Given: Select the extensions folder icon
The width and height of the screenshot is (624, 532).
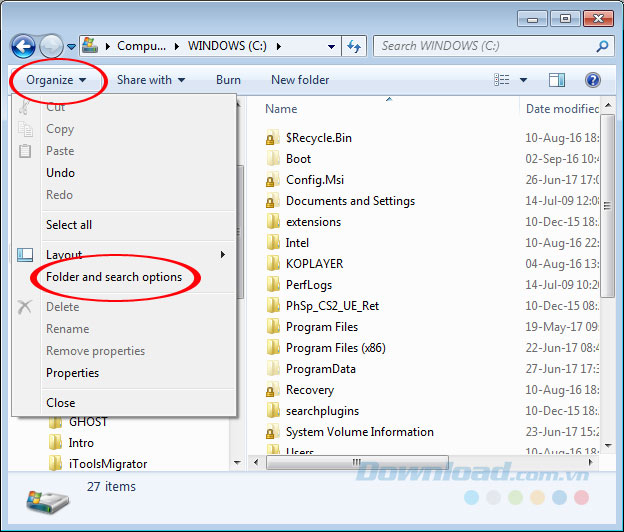Looking at the screenshot, I should [x=273, y=222].
